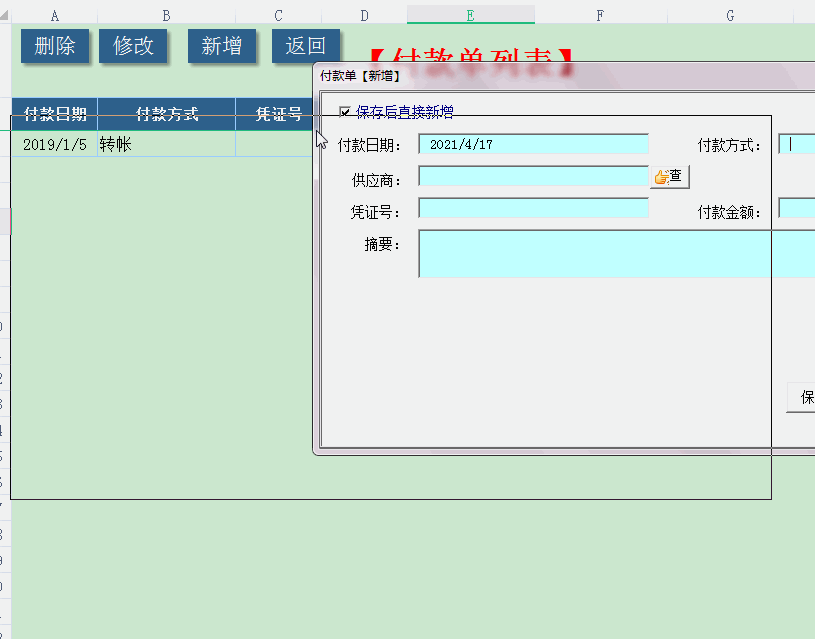Select column B header
The height and width of the screenshot is (639, 815).
click(166, 16)
